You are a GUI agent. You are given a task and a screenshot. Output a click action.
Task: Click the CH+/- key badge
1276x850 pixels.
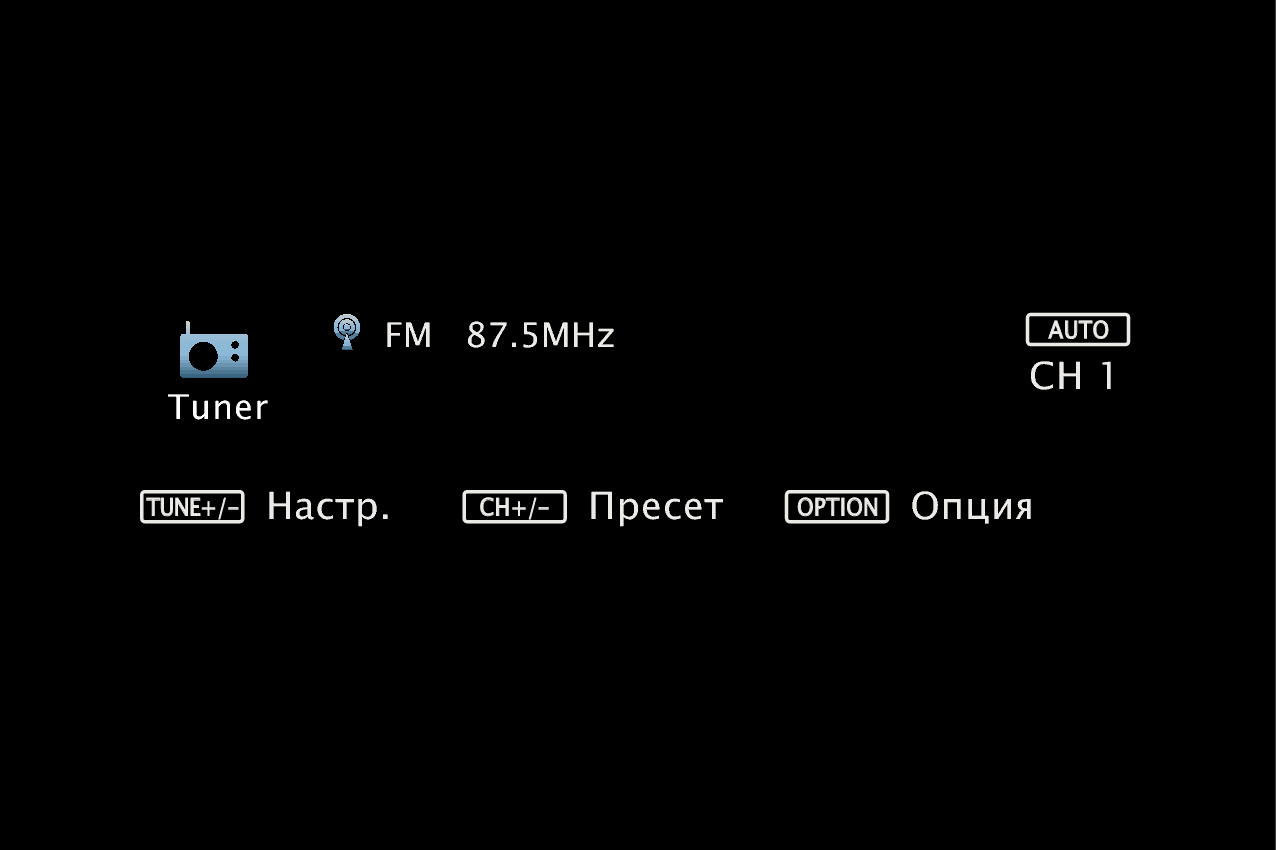(x=515, y=507)
